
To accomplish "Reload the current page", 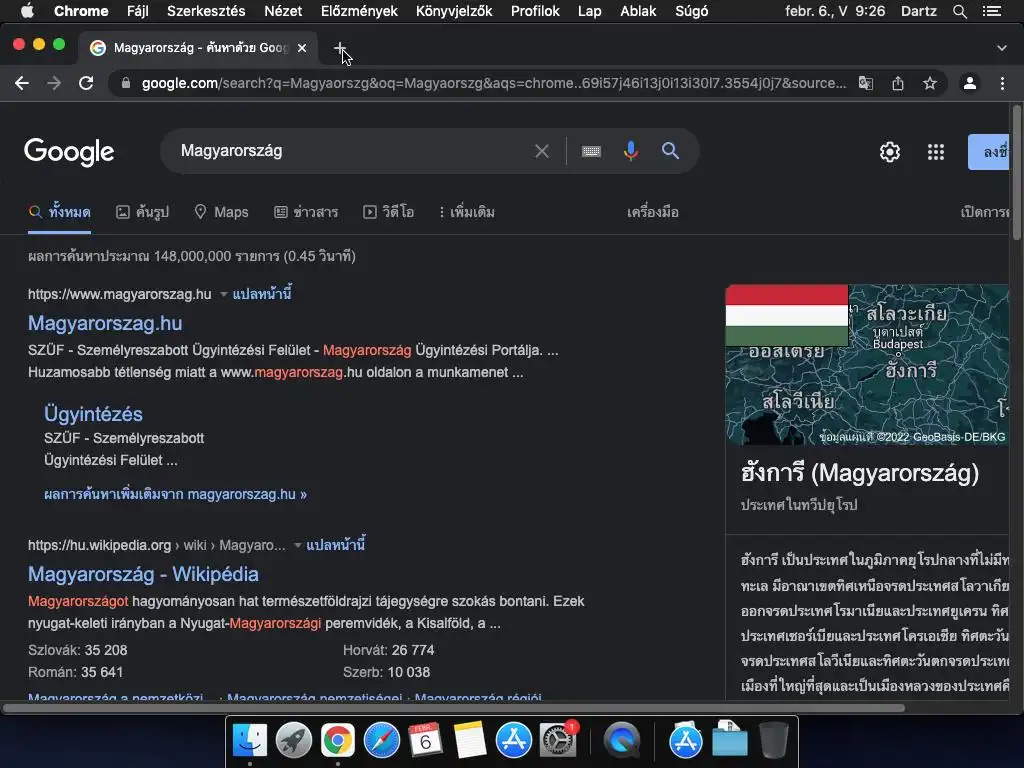I will point(86,83).
